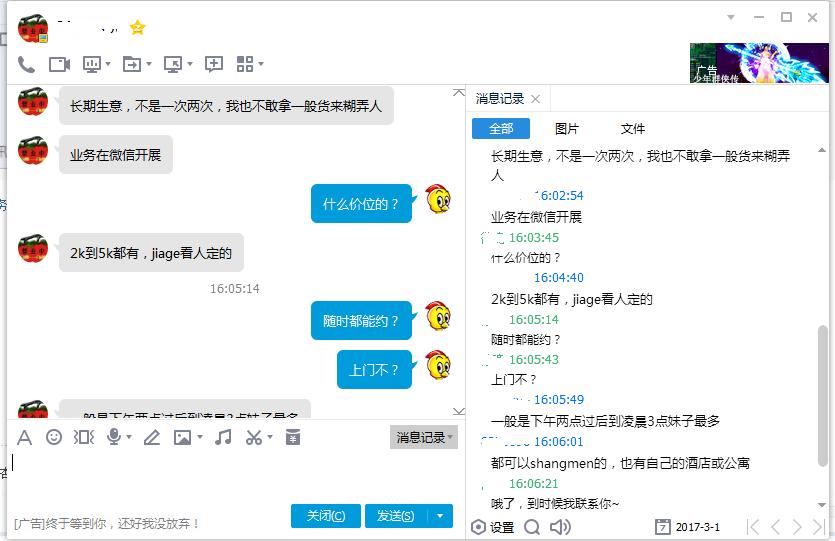Image resolution: width=835 pixels, height=541 pixels.
Task: Click the 发送(S) button
Action: pos(396,516)
